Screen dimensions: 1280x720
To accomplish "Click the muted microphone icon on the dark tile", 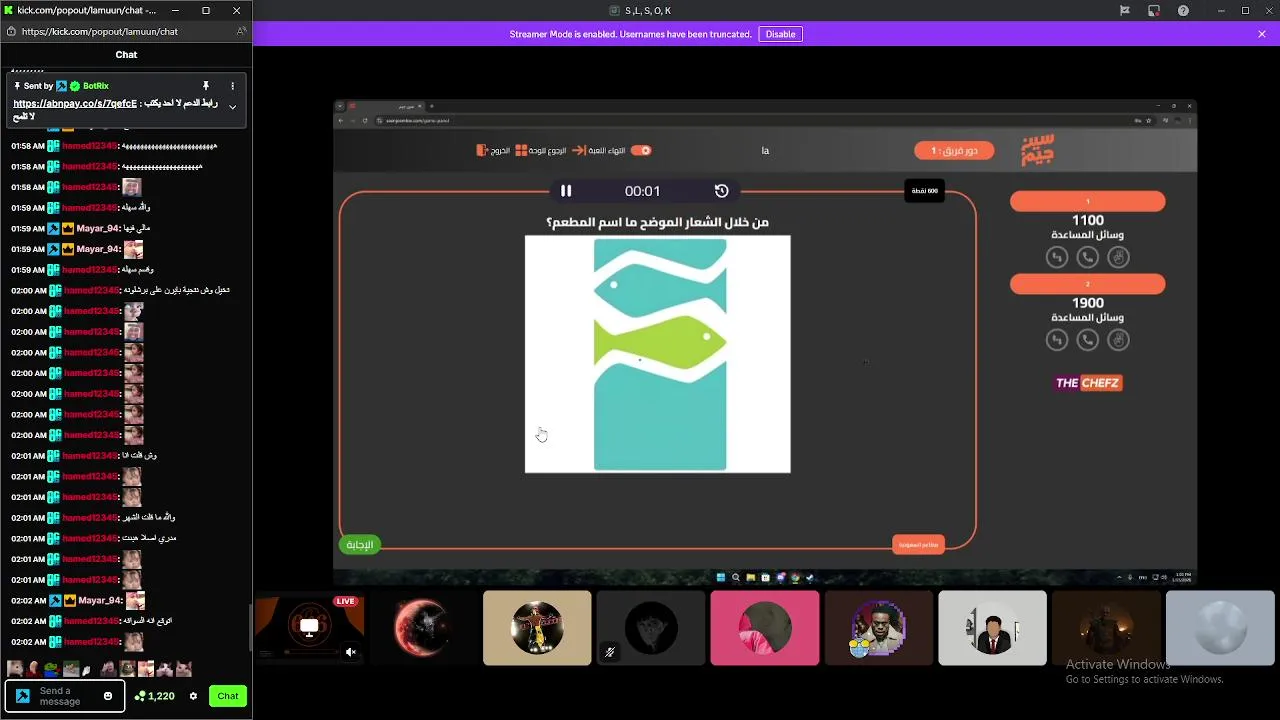I will [609, 652].
